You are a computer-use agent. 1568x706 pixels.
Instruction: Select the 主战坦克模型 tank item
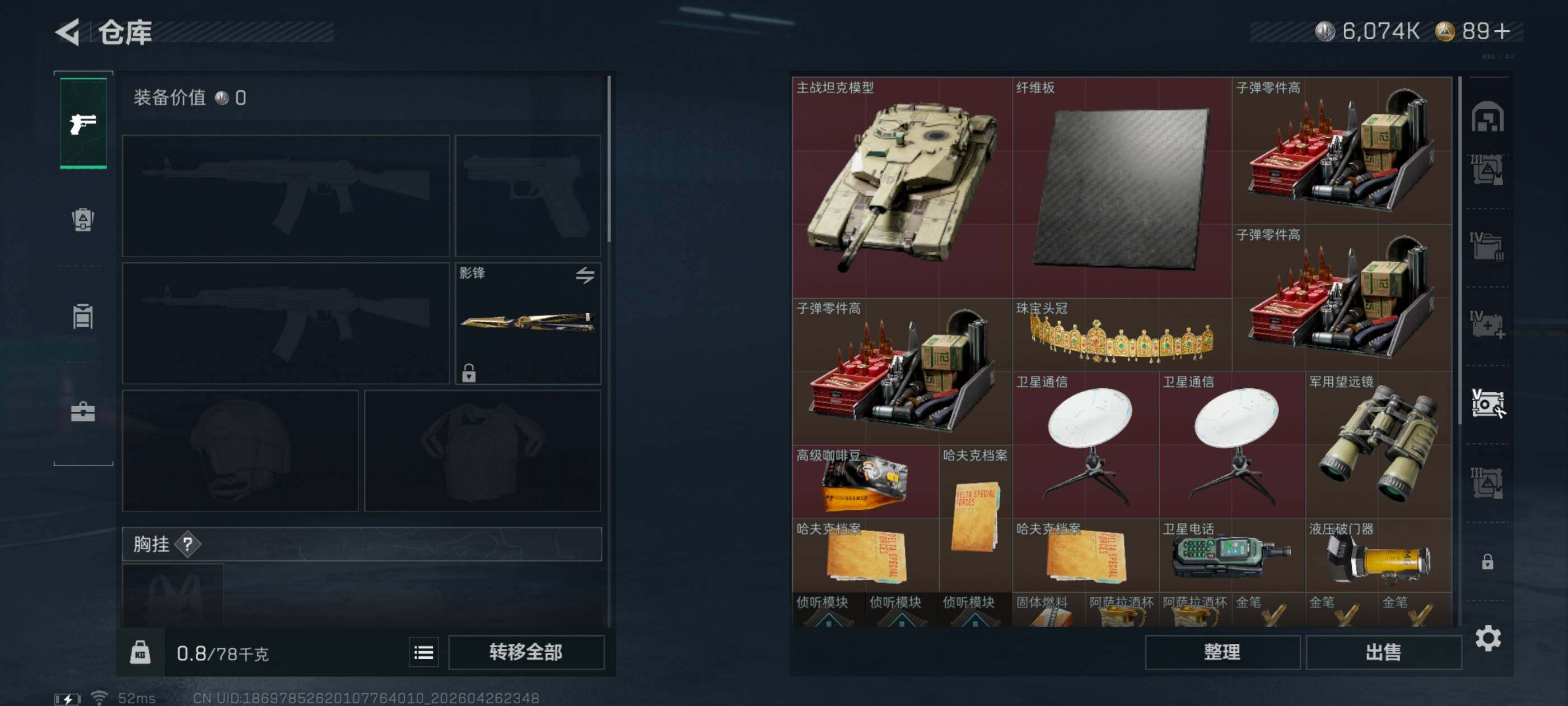click(902, 188)
